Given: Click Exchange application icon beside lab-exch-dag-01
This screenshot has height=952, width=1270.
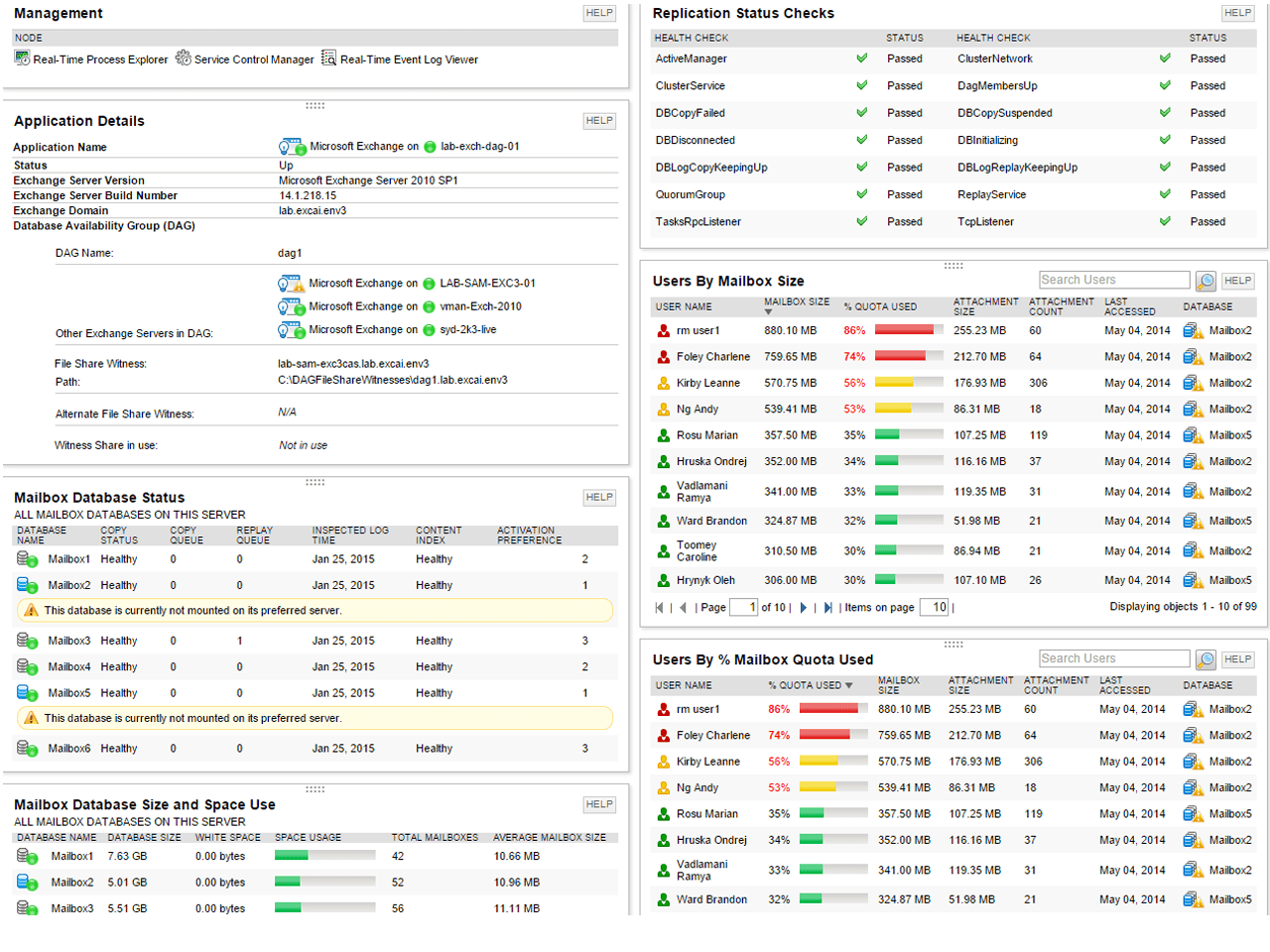Looking at the screenshot, I should pyautogui.click(x=292, y=147).
